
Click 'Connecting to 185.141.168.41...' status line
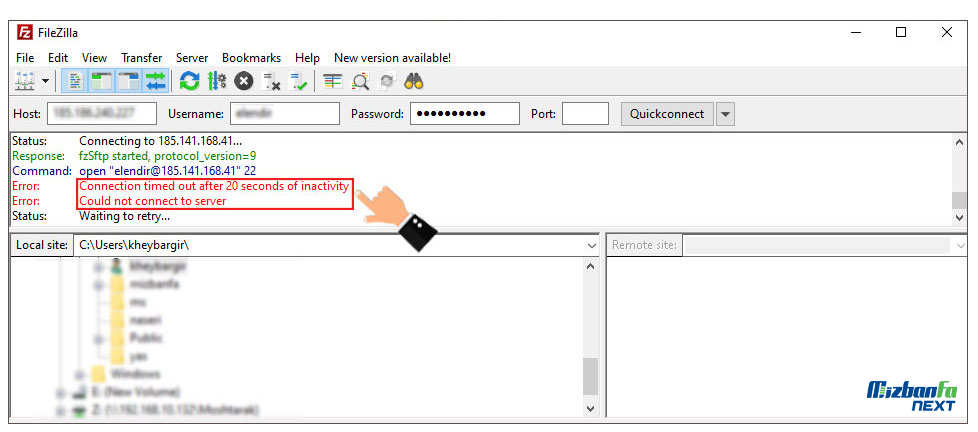(160, 141)
